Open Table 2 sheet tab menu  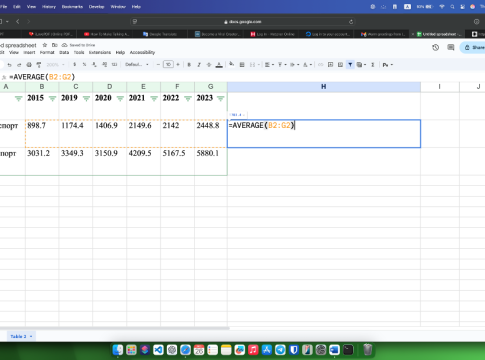pos(31,337)
